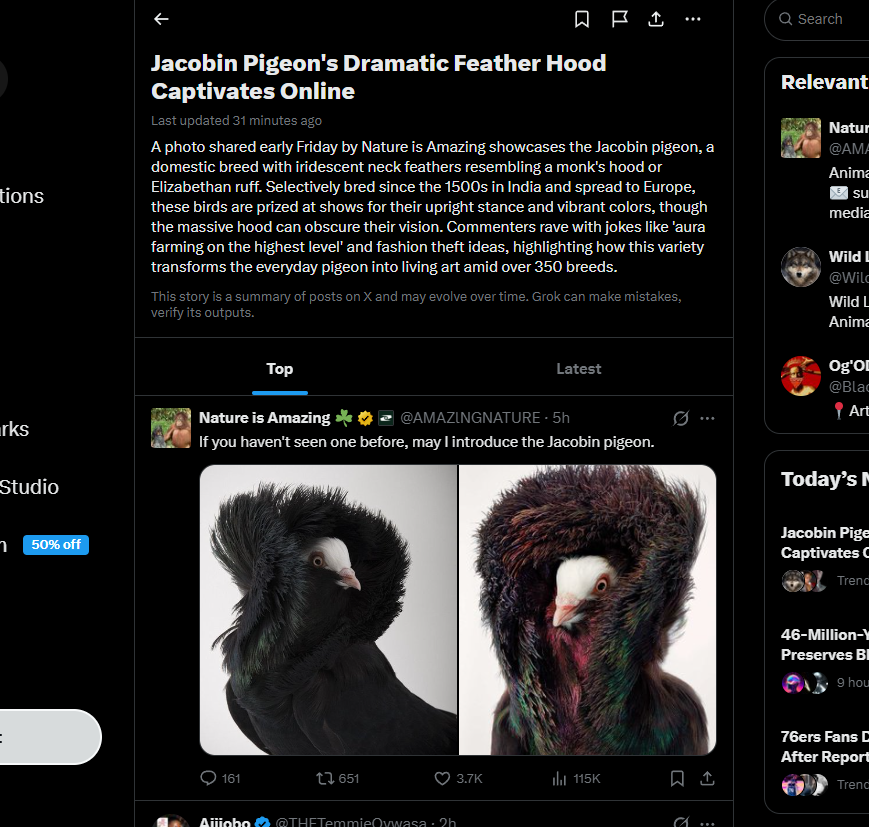This screenshot has height=827, width=869.
Task: Click the Nature is Amazing display name
Action: [264, 417]
